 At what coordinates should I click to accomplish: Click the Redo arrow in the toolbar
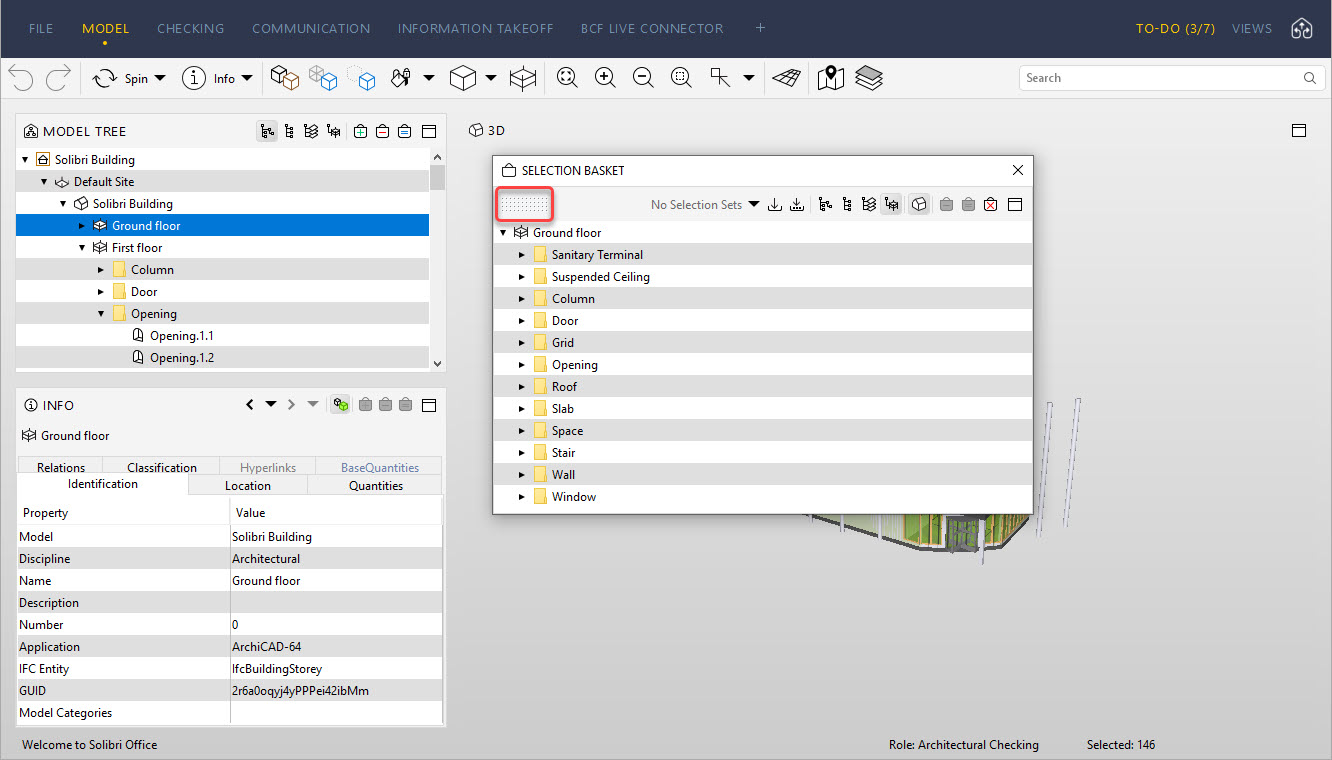(58, 78)
